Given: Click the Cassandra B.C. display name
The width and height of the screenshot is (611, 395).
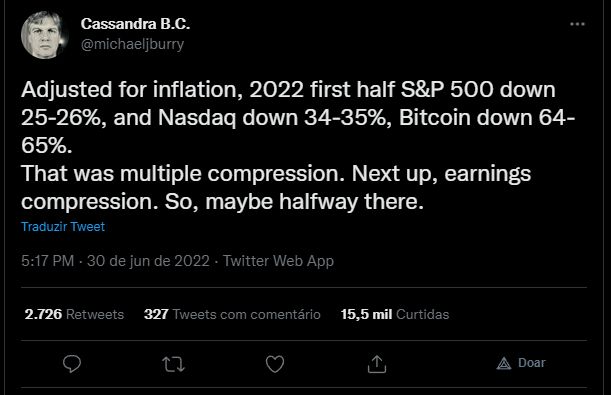Looking at the screenshot, I should coord(135,24).
